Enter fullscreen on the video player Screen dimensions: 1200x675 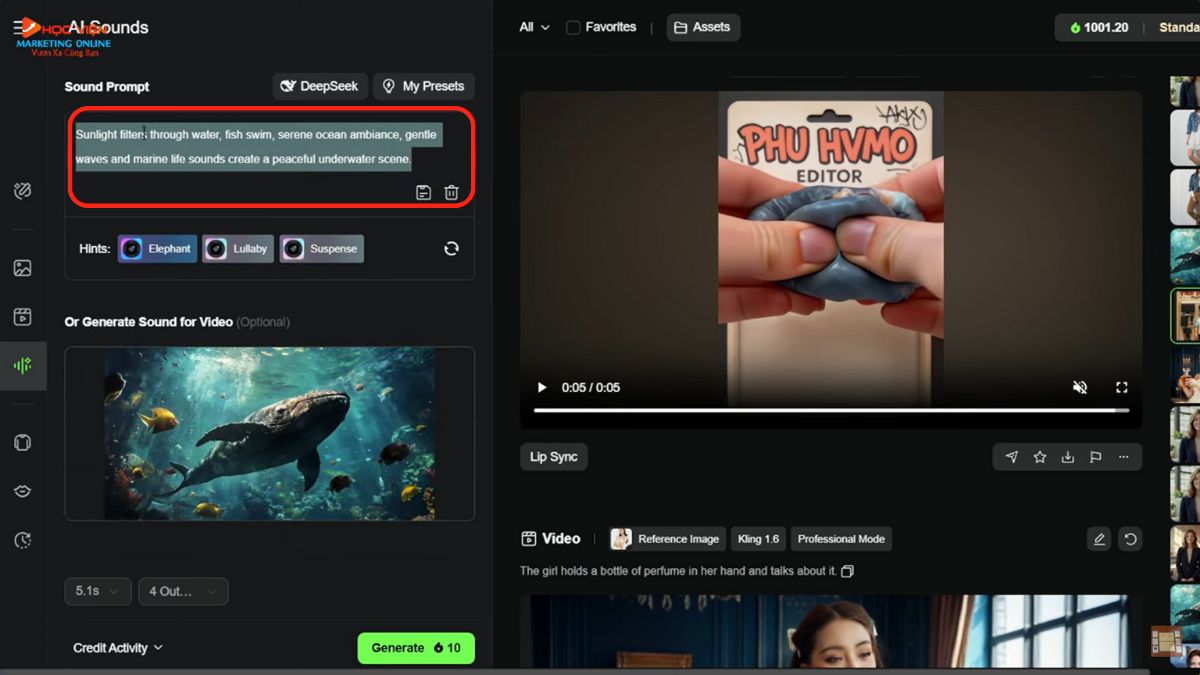tap(1122, 387)
